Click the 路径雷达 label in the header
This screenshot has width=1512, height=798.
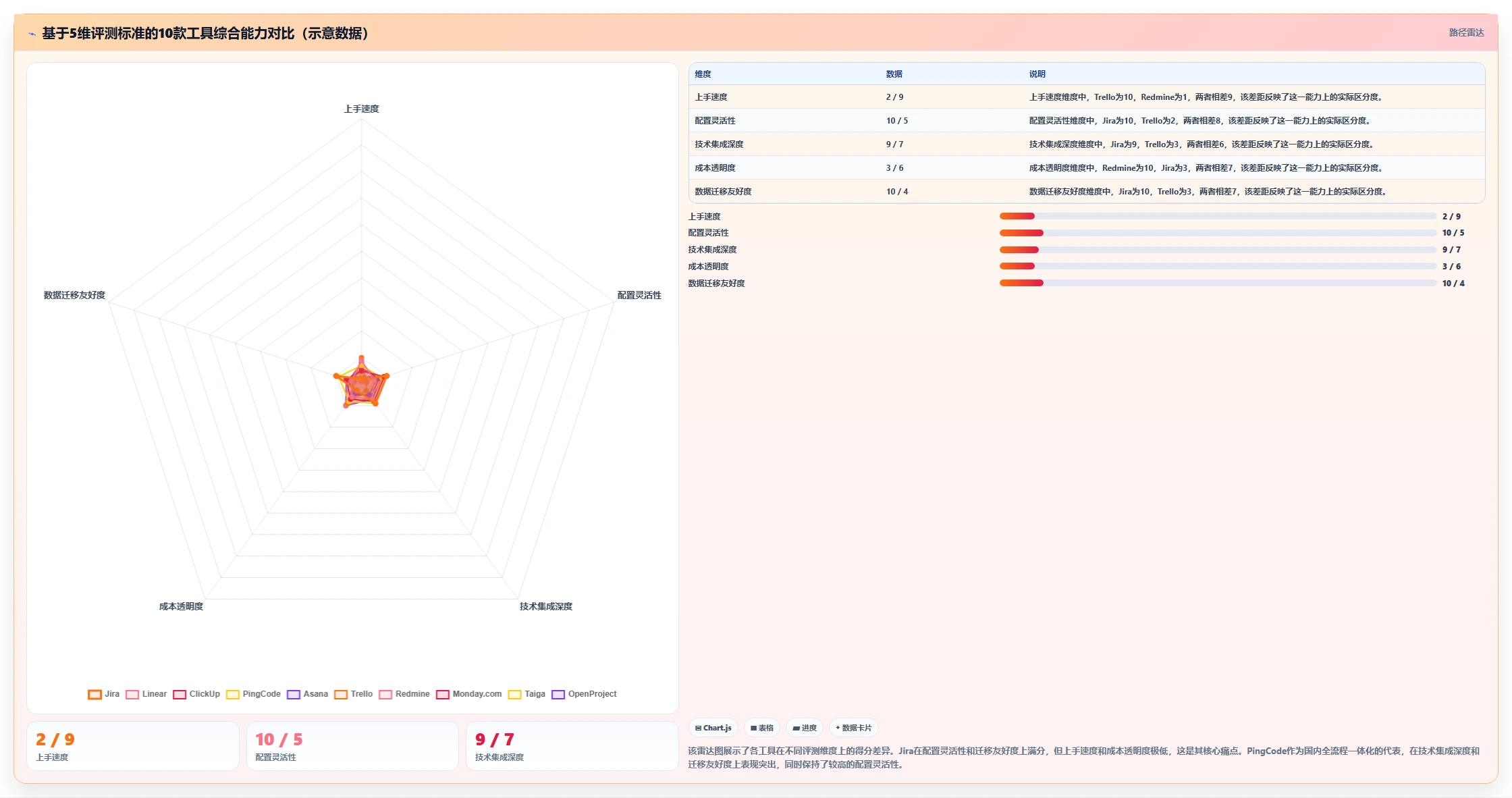1466,32
